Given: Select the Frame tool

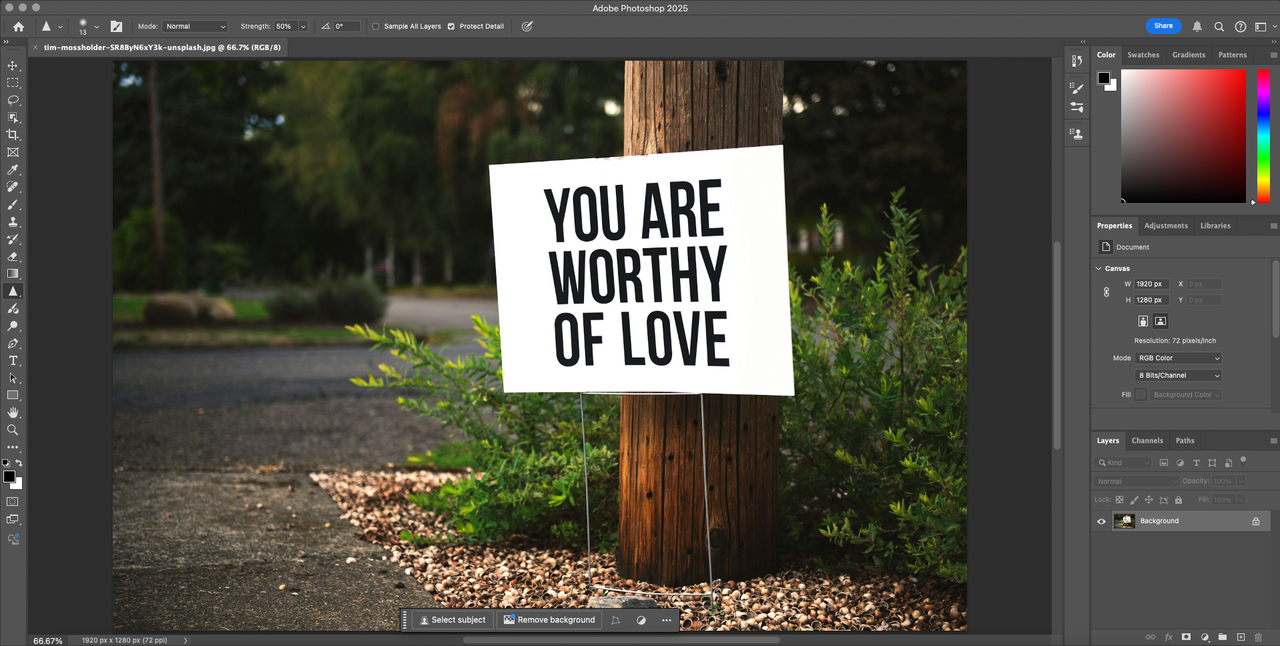Looking at the screenshot, I should point(13,152).
